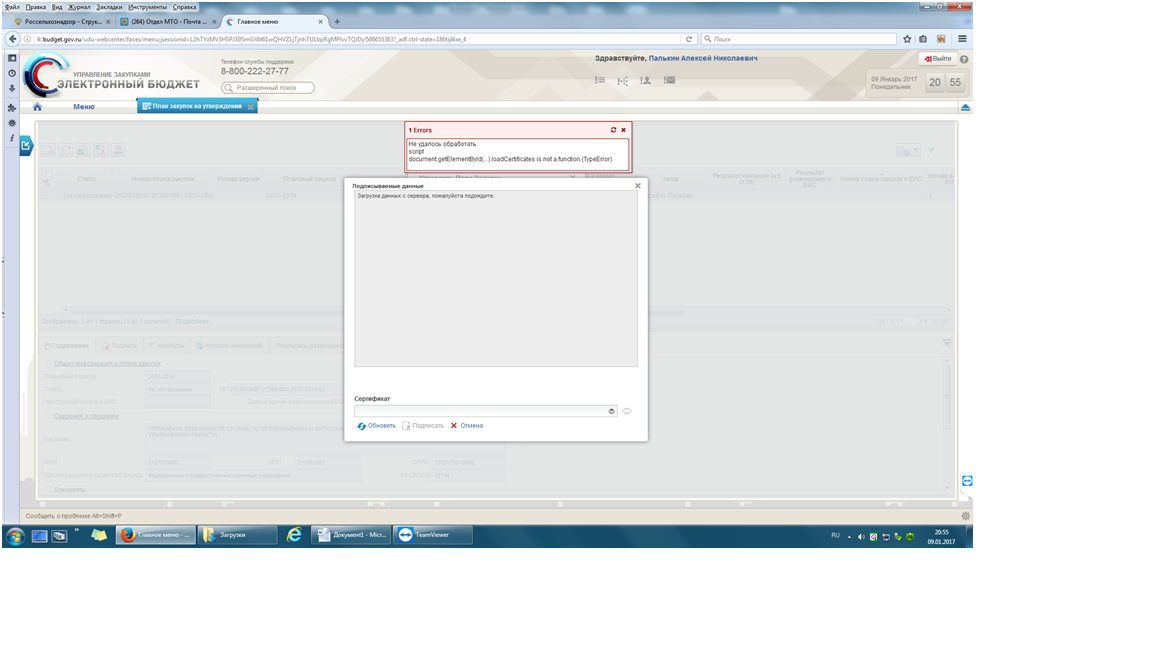The width and height of the screenshot is (1152, 648).
Task: Open the Сертификат dropdown list
Action: pyautogui.click(x=611, y=411)
